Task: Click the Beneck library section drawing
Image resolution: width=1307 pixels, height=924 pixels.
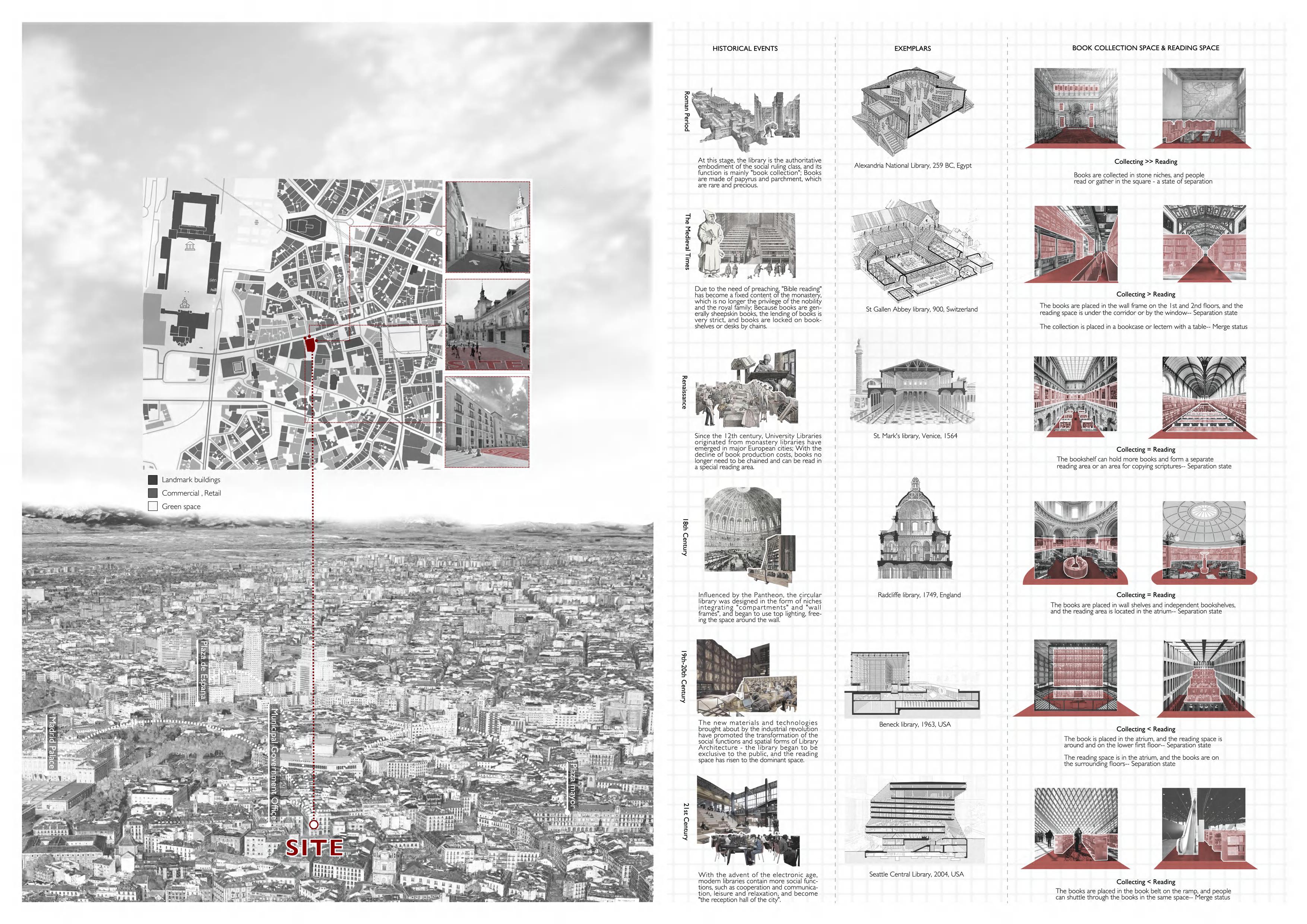Action: pyautogui.click(x=912, y=685)
